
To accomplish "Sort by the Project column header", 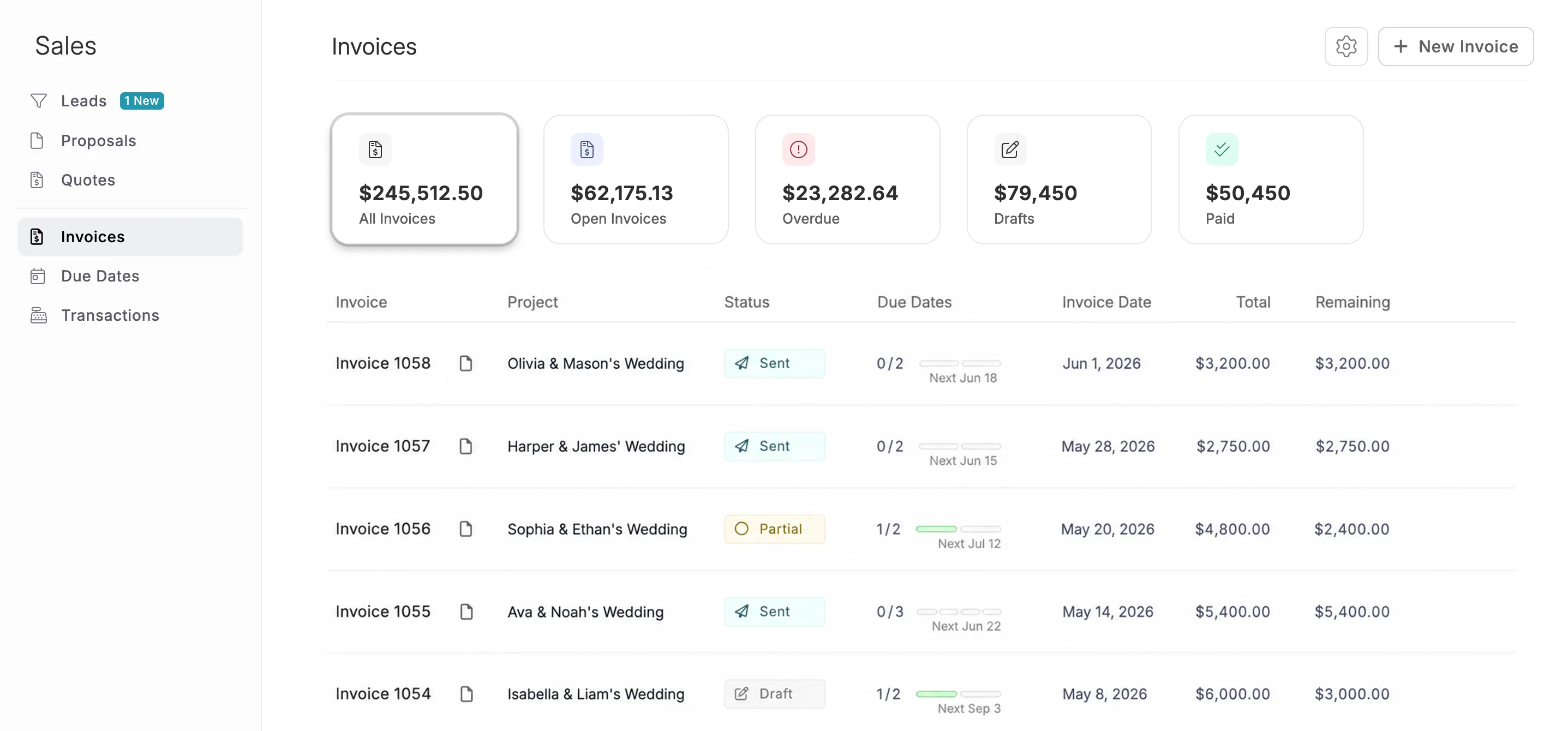I will (x=532, y=303).
